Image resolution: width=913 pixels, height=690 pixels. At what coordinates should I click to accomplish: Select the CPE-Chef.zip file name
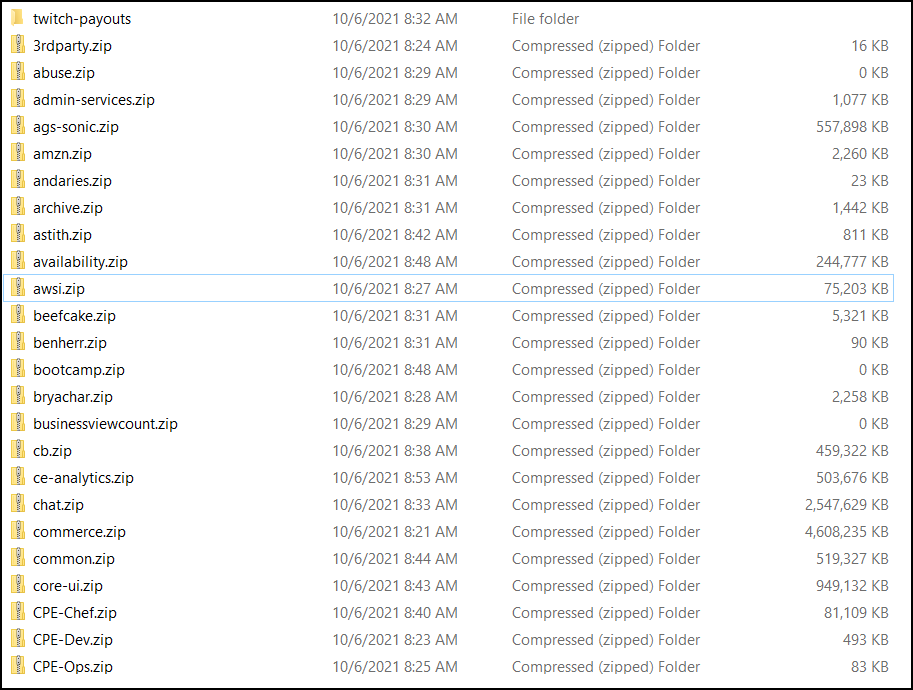75,613
